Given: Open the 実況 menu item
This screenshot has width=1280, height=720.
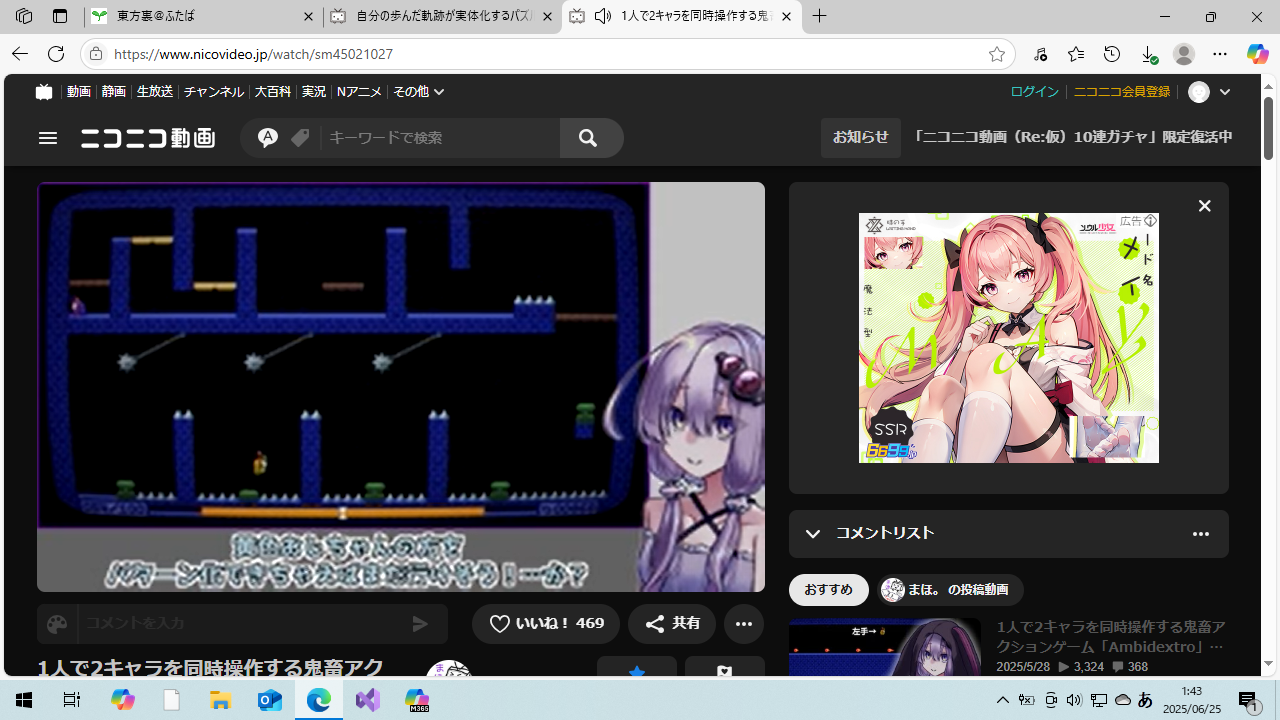Looking at the screenshot, I should [x=314, y=92].
